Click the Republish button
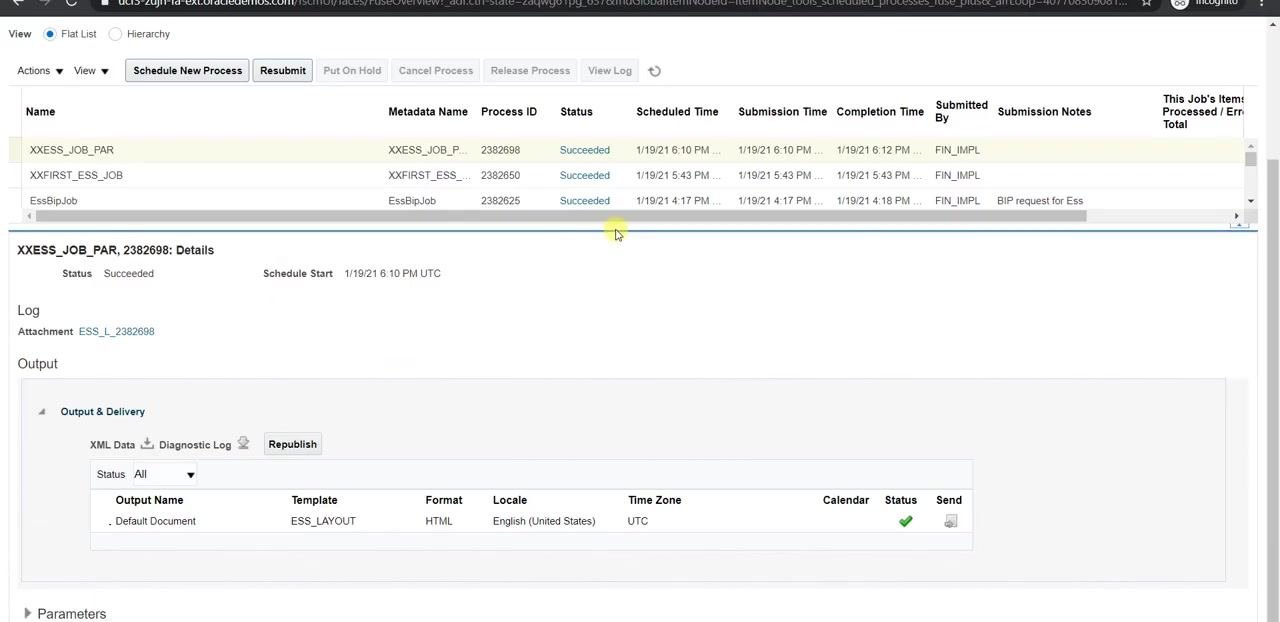 pyautogui.click(x=293, y=445)
